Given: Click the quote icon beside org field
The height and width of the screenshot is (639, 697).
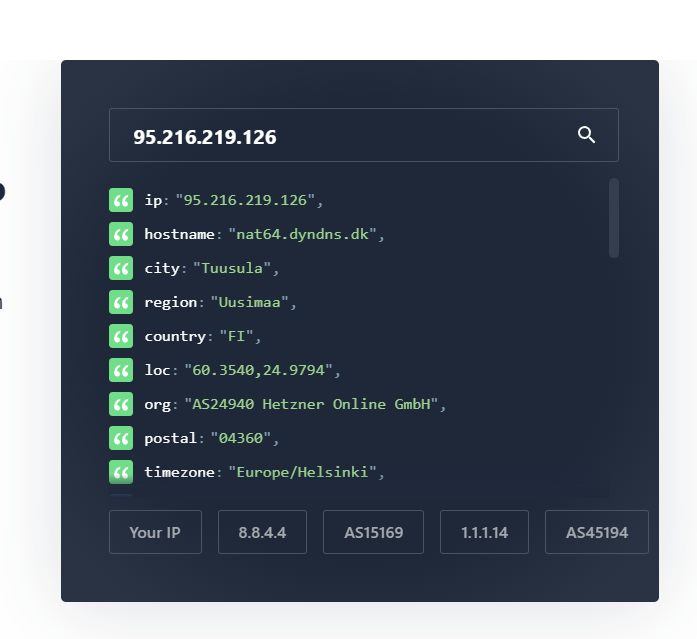Looking at the screenshot, I should pos(121,404).
